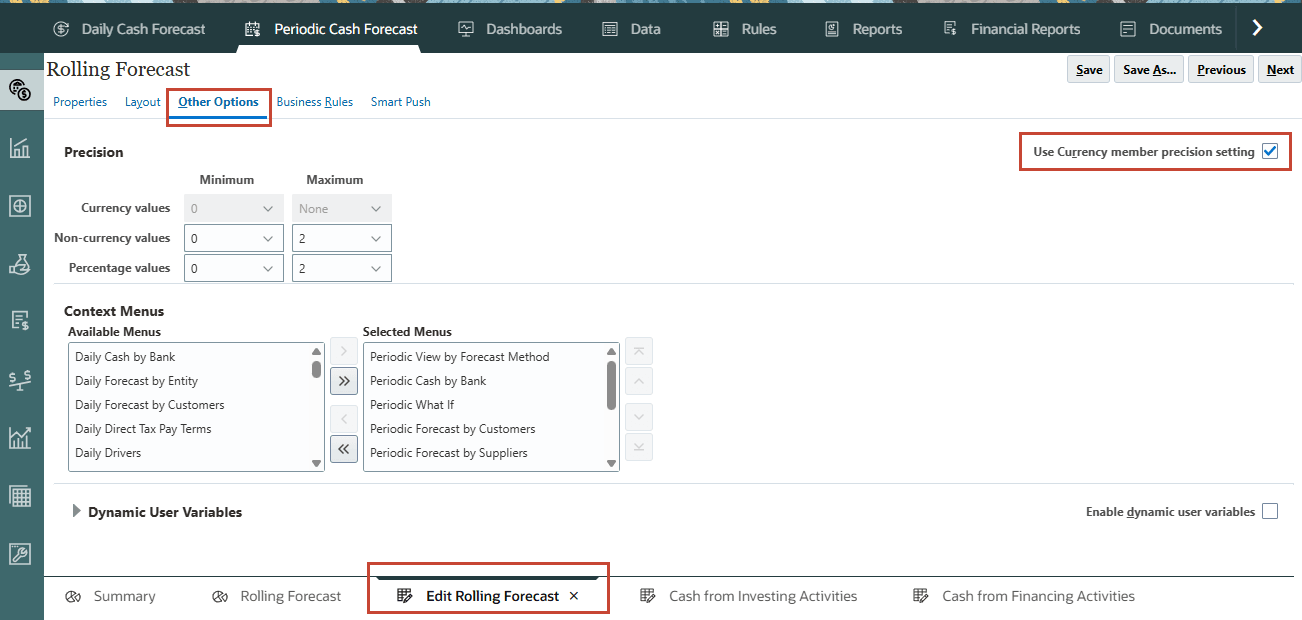Switch to the Rules tab
The width and height of the screenshot is (1302, 620).
744,29
